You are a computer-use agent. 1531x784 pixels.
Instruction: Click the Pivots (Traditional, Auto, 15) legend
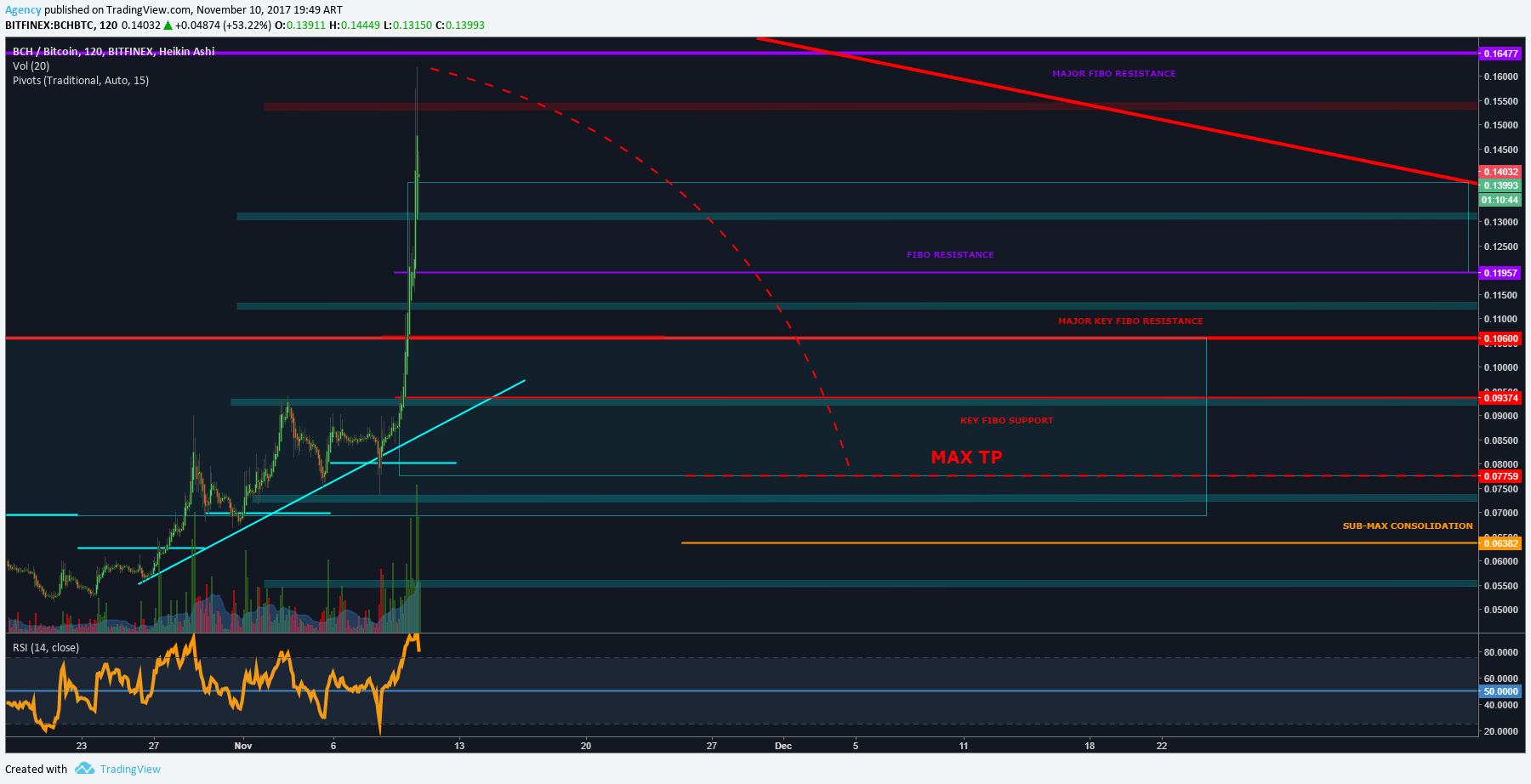tap(81, 81)
